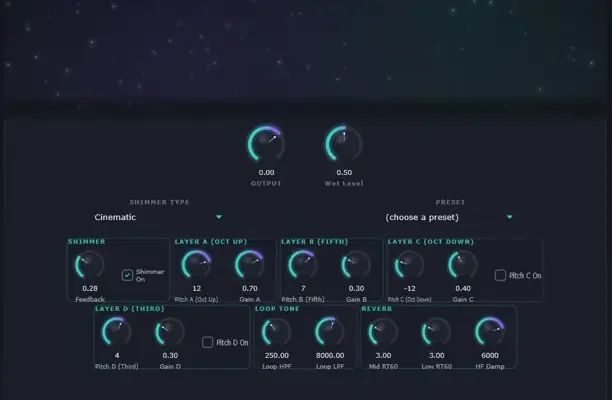Click the LAYER A (OCT UP) heading
The width and height of the screenshot is (612, 400).
tap(211, 242)
